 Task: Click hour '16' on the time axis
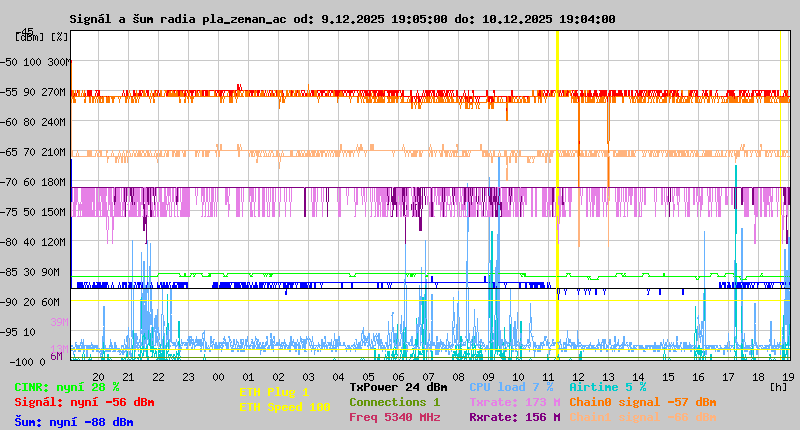[698, 377]
